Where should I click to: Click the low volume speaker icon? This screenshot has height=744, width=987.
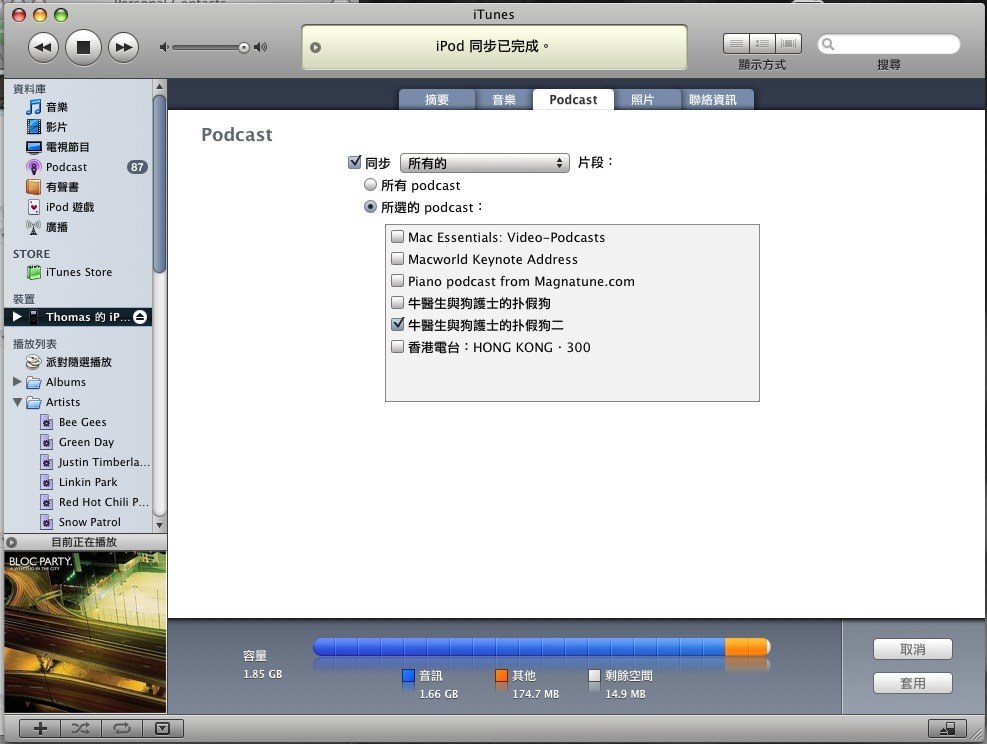164,47
